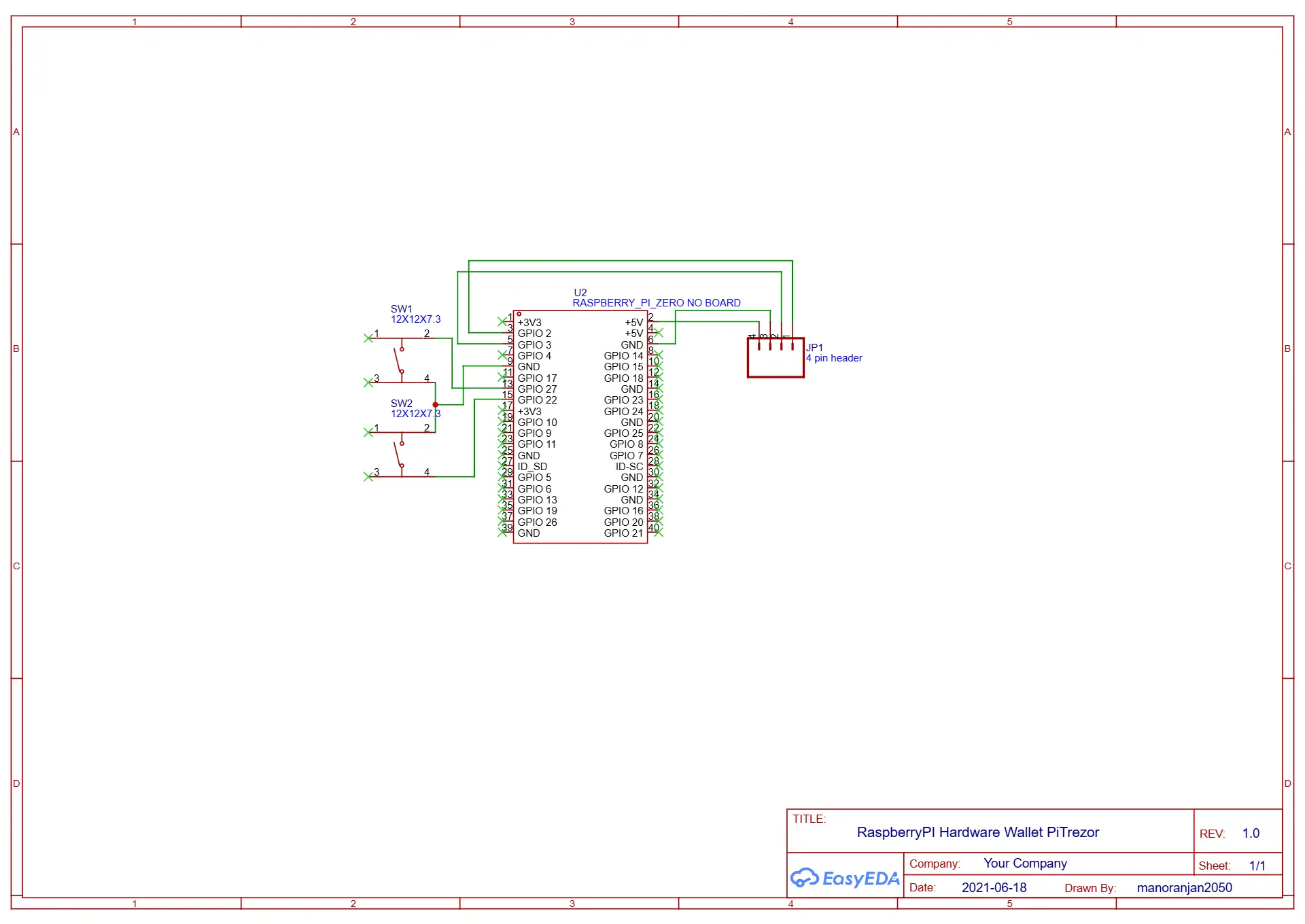Click the red wire junction dot near SW2

[x=435, y=405]
